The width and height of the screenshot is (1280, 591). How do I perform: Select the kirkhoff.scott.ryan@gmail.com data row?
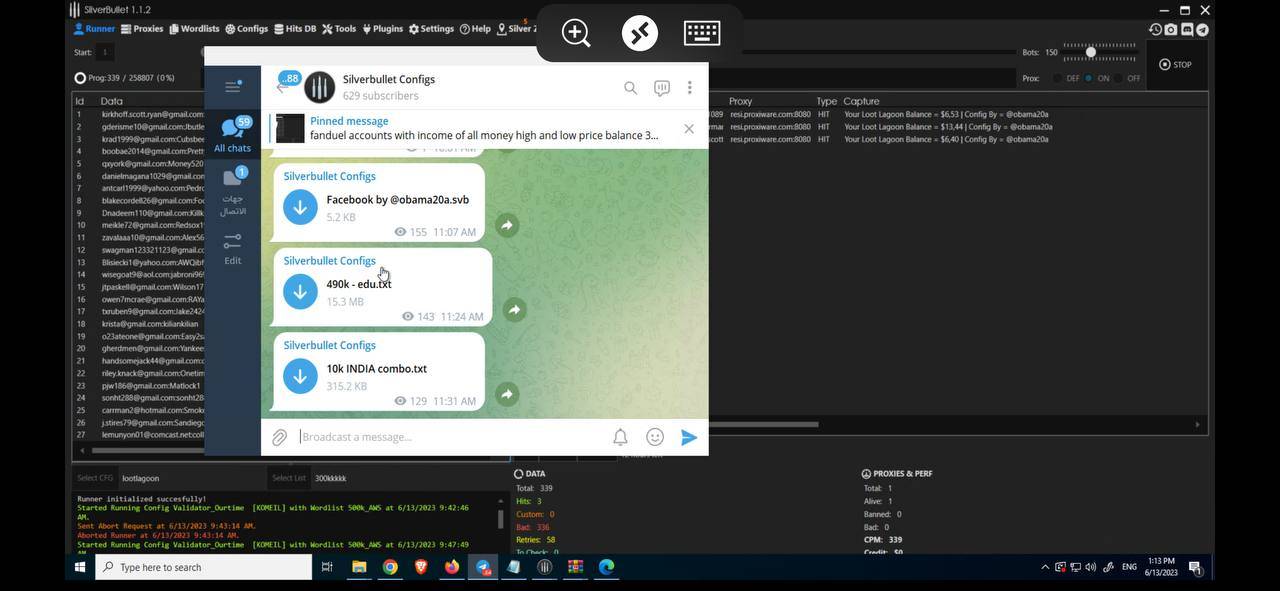pos(139,114)
